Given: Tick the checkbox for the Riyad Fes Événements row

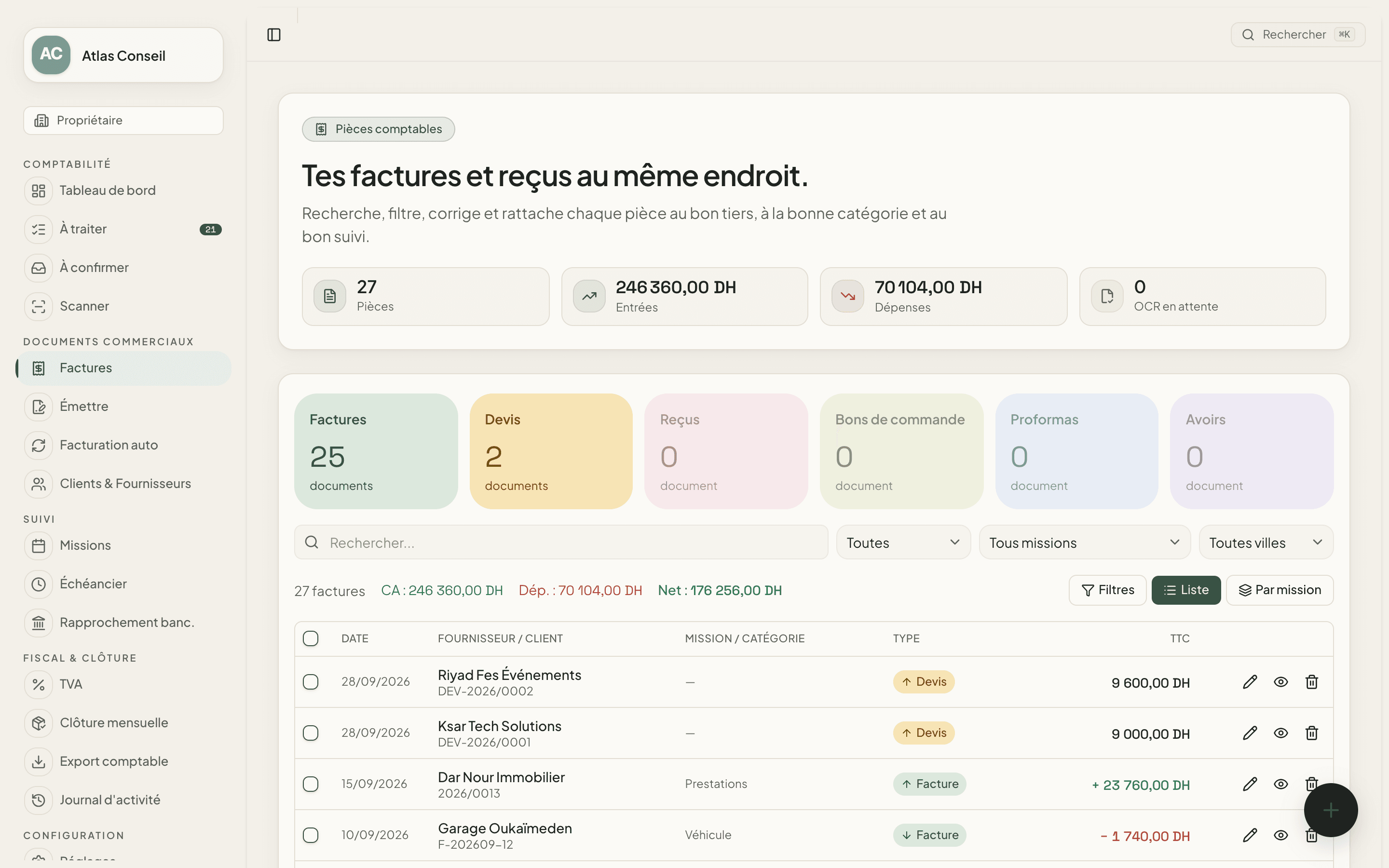Looking at the screenshot, I should click(311, 682).
